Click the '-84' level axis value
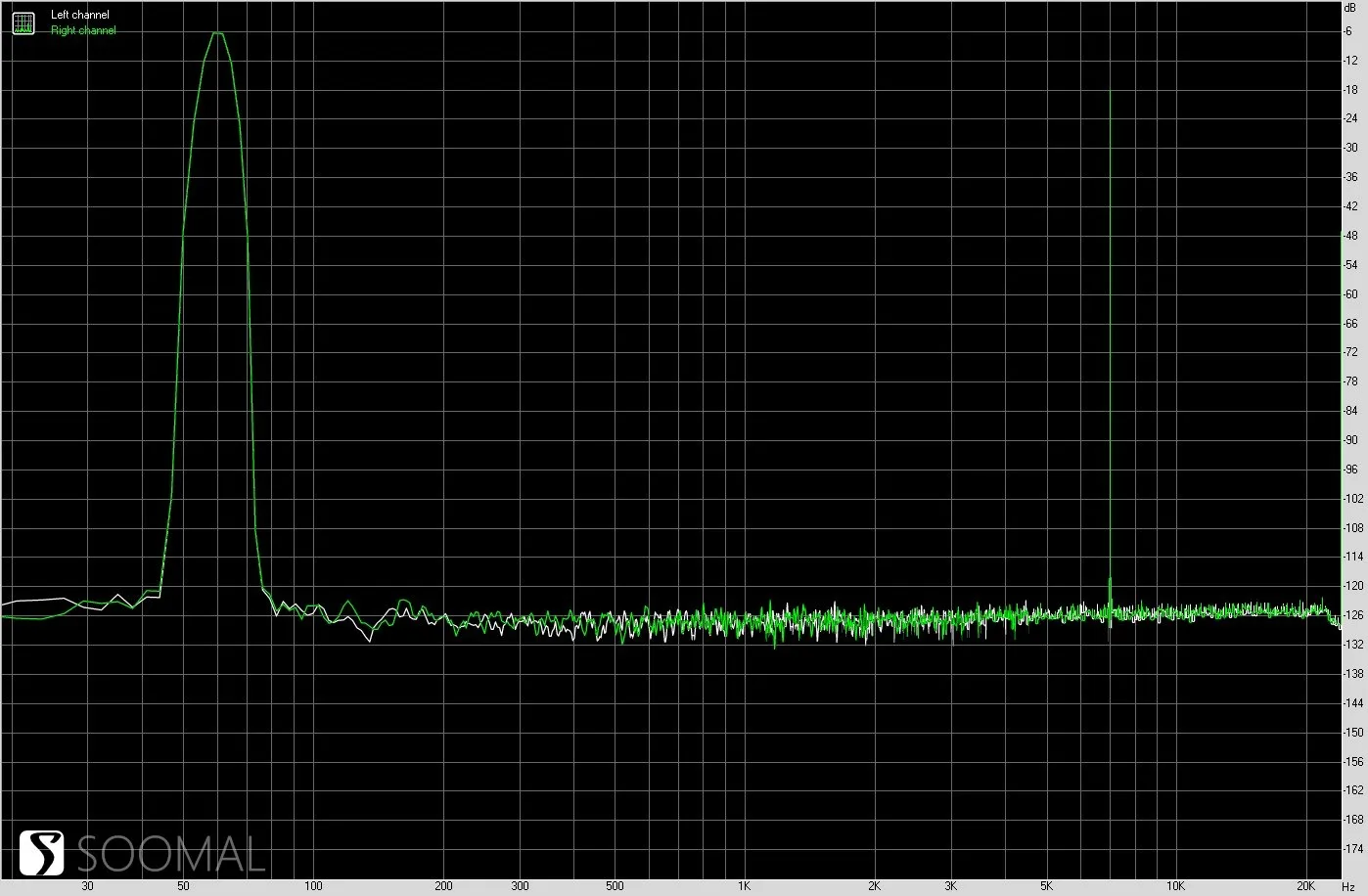 point(1350,411)
